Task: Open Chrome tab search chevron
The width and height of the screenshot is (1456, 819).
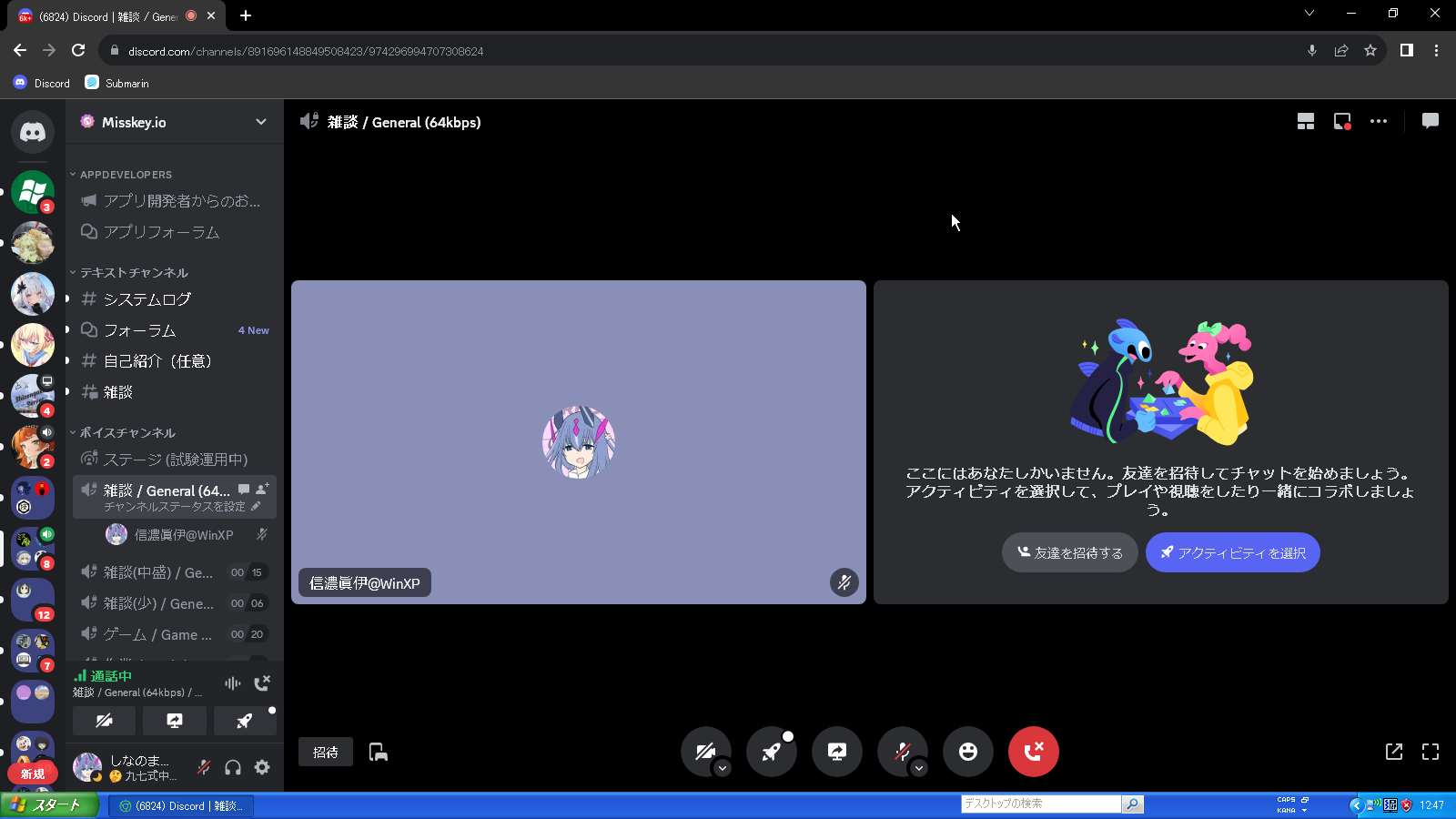Action: (x=1309, y=13)
